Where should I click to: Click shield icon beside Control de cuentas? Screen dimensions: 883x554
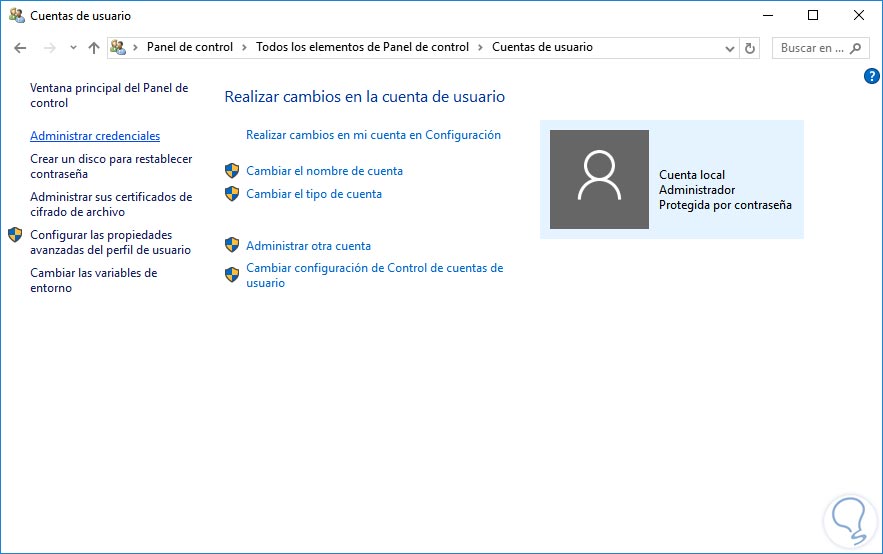(232, 275)
